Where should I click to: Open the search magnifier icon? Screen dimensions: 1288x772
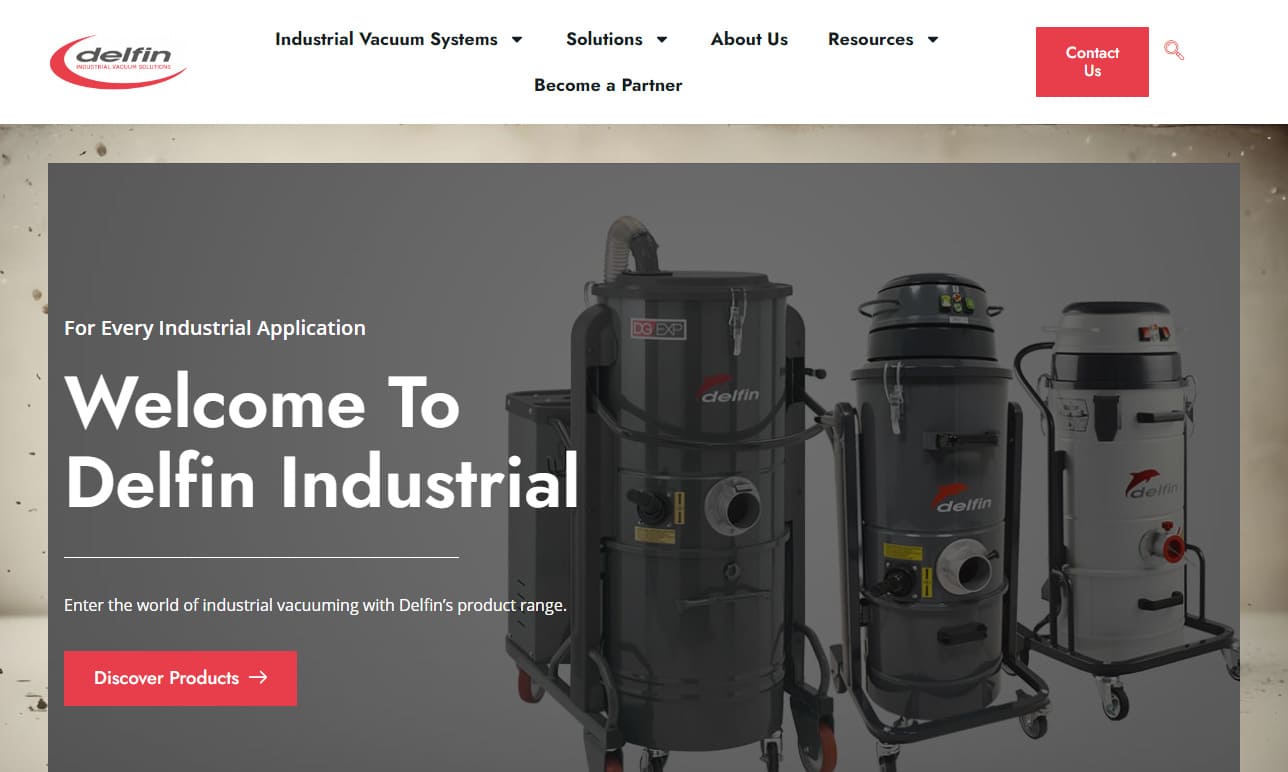coord(1174,50)
